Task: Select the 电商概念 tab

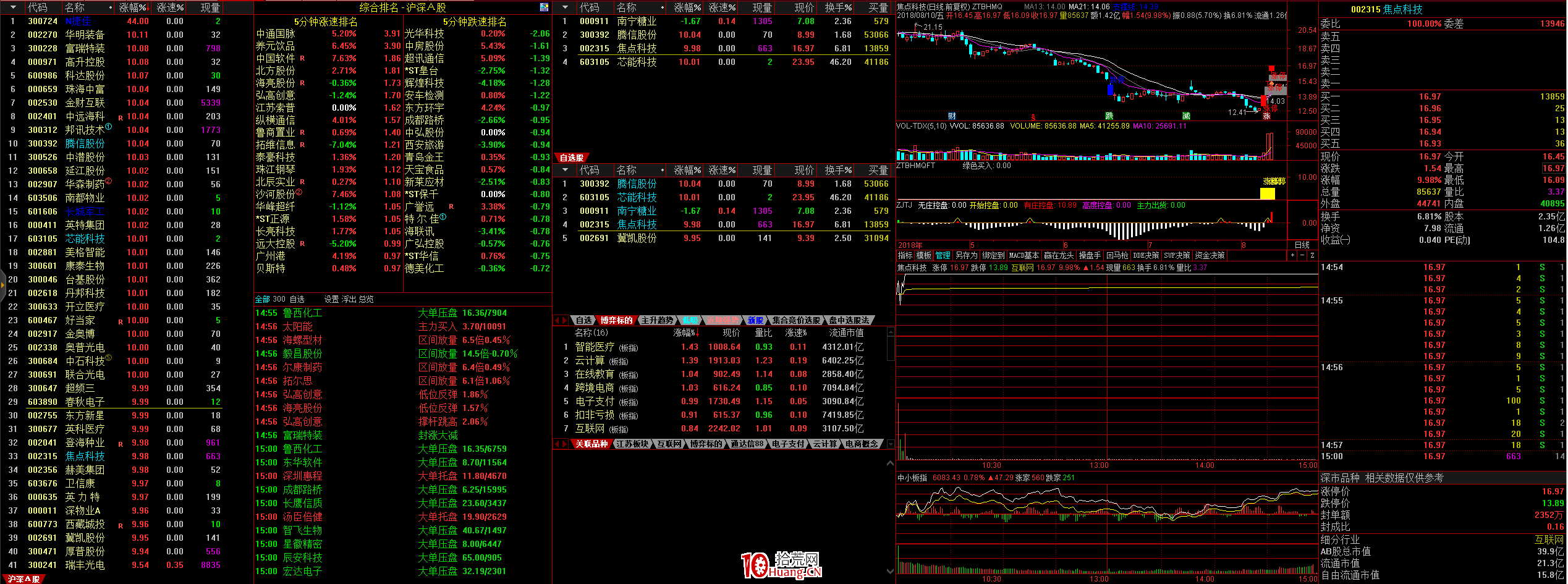Action: [x=862, y=444]
